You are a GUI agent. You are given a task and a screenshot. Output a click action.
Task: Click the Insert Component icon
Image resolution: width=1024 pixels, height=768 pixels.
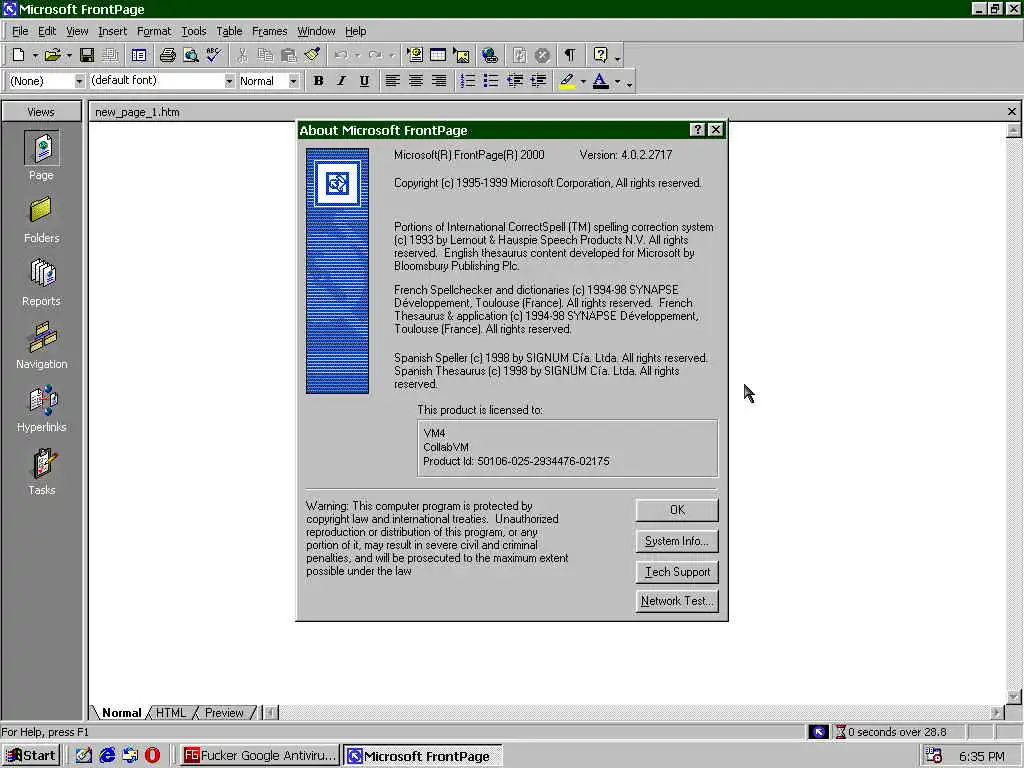[415, 56]
